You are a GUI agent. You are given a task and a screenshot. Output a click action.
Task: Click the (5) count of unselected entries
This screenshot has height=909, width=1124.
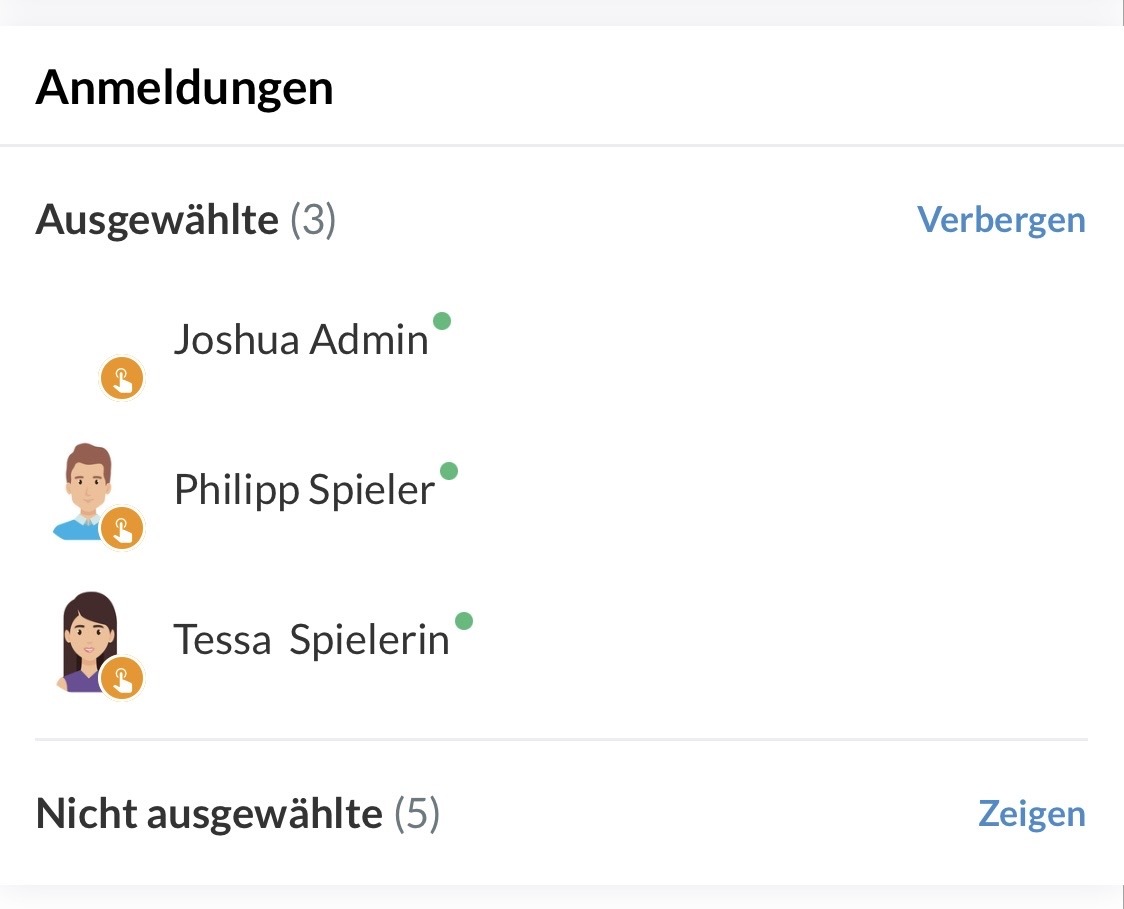(417, 814)
